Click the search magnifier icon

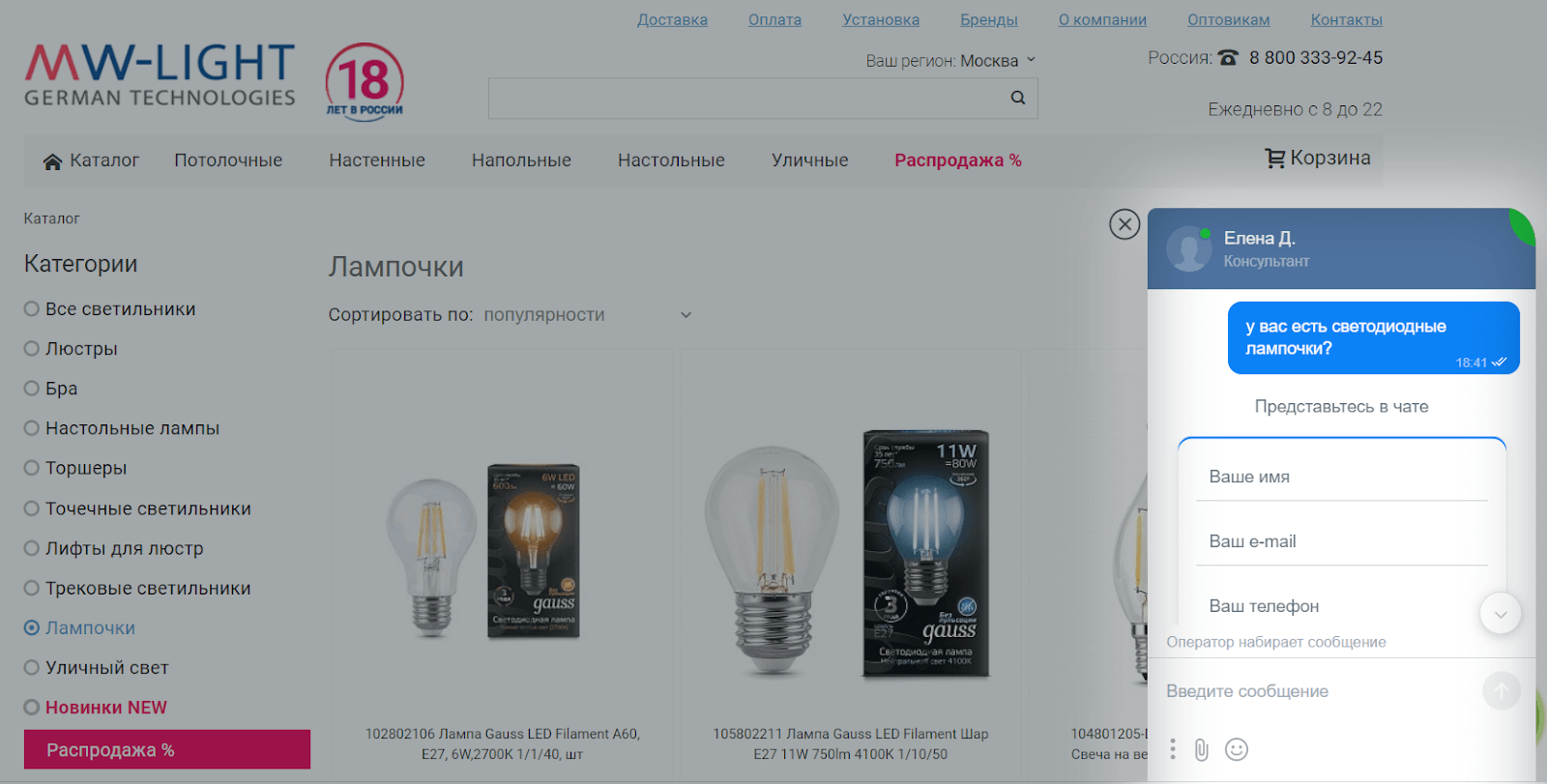click(x=1017, y=98)
